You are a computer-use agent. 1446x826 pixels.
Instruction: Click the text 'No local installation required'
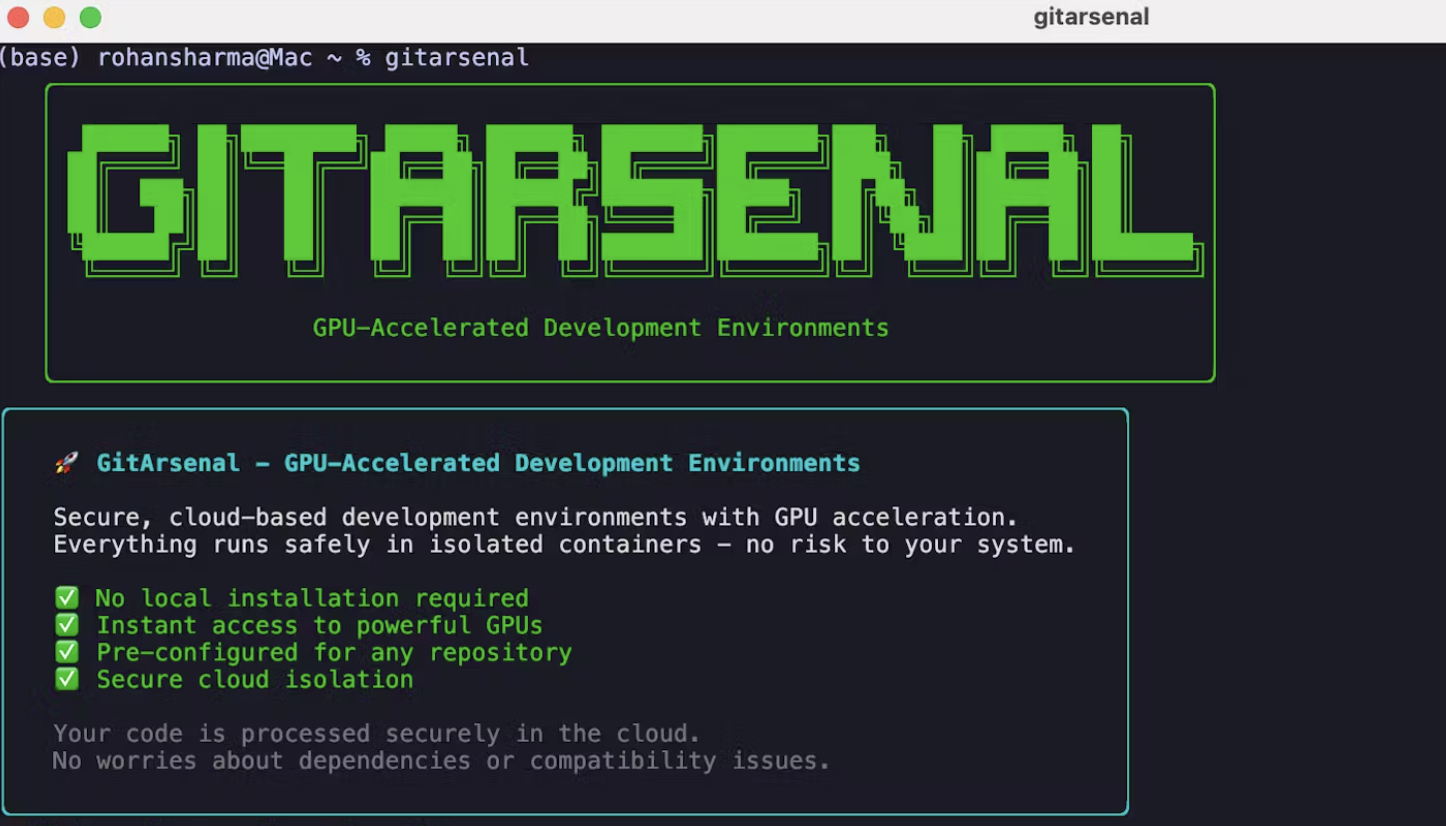coord(312,598)
